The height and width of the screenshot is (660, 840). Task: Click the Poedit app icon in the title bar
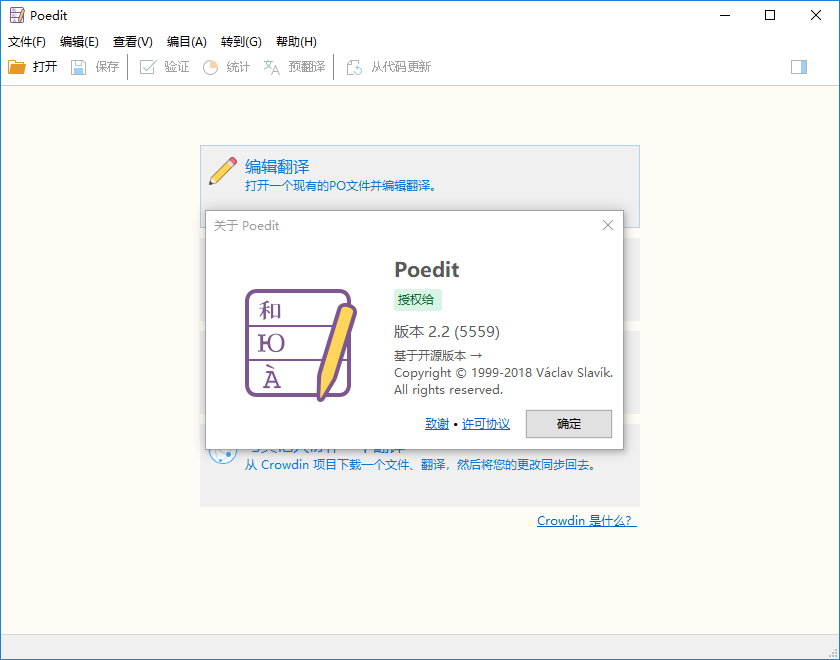17,15
